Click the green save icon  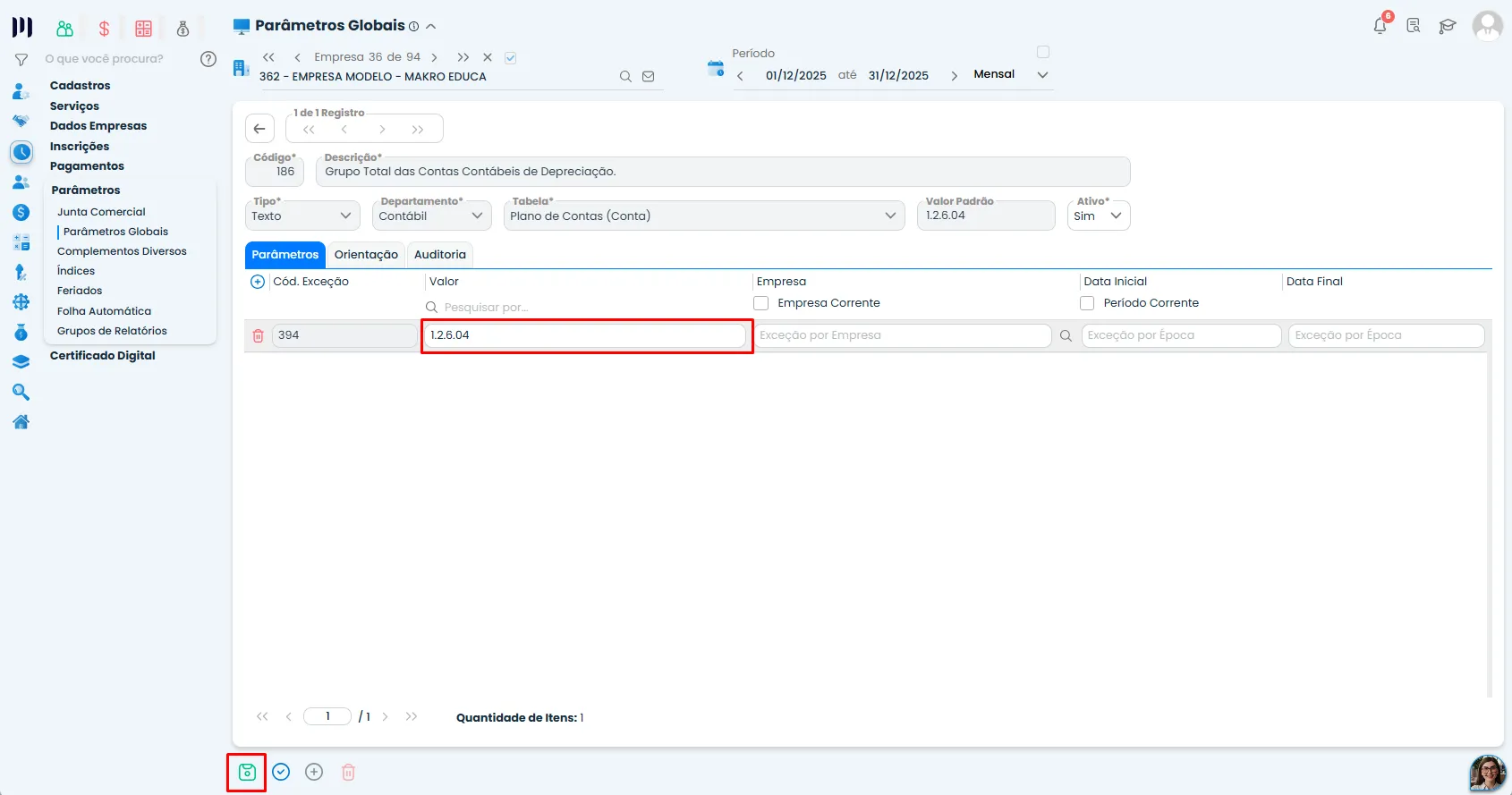point(247,772)
